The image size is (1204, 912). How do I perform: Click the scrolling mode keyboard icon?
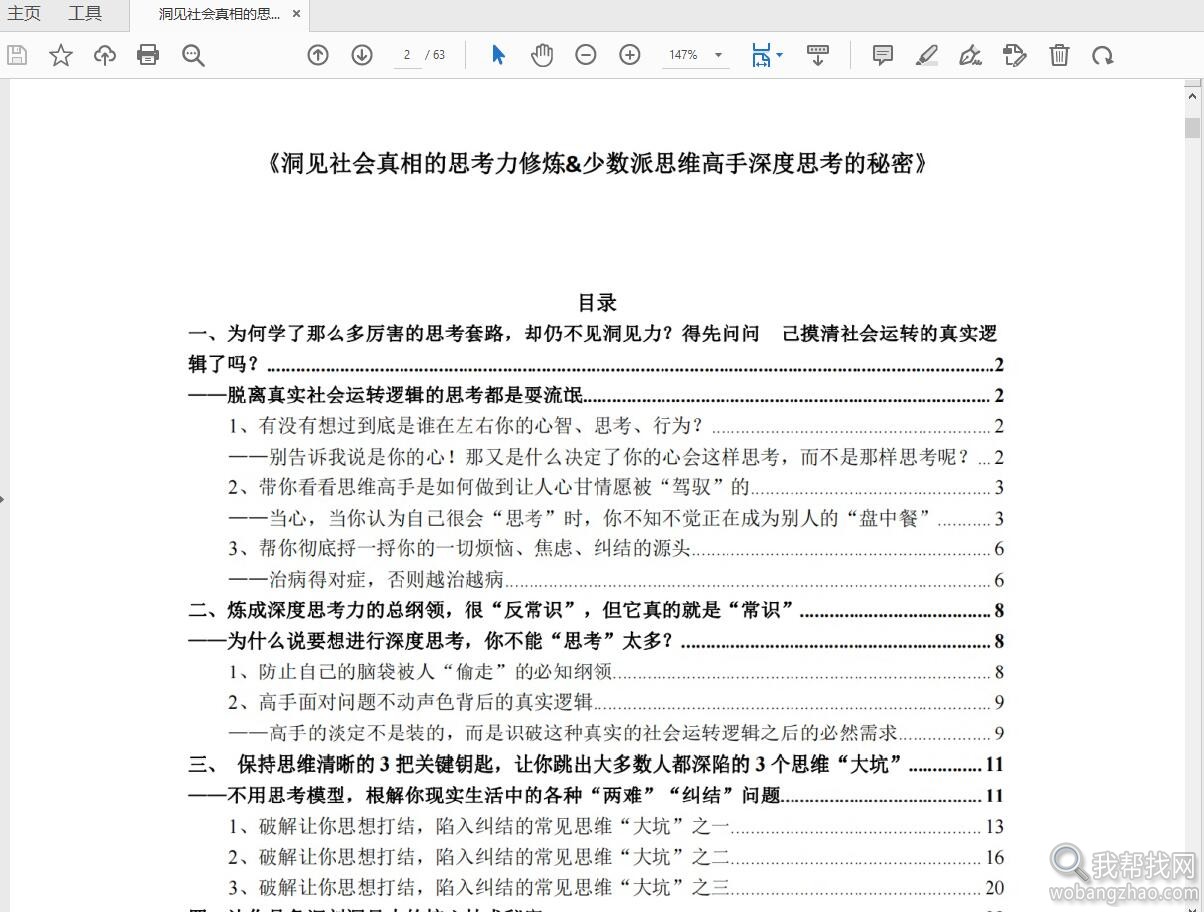(818, 55)
